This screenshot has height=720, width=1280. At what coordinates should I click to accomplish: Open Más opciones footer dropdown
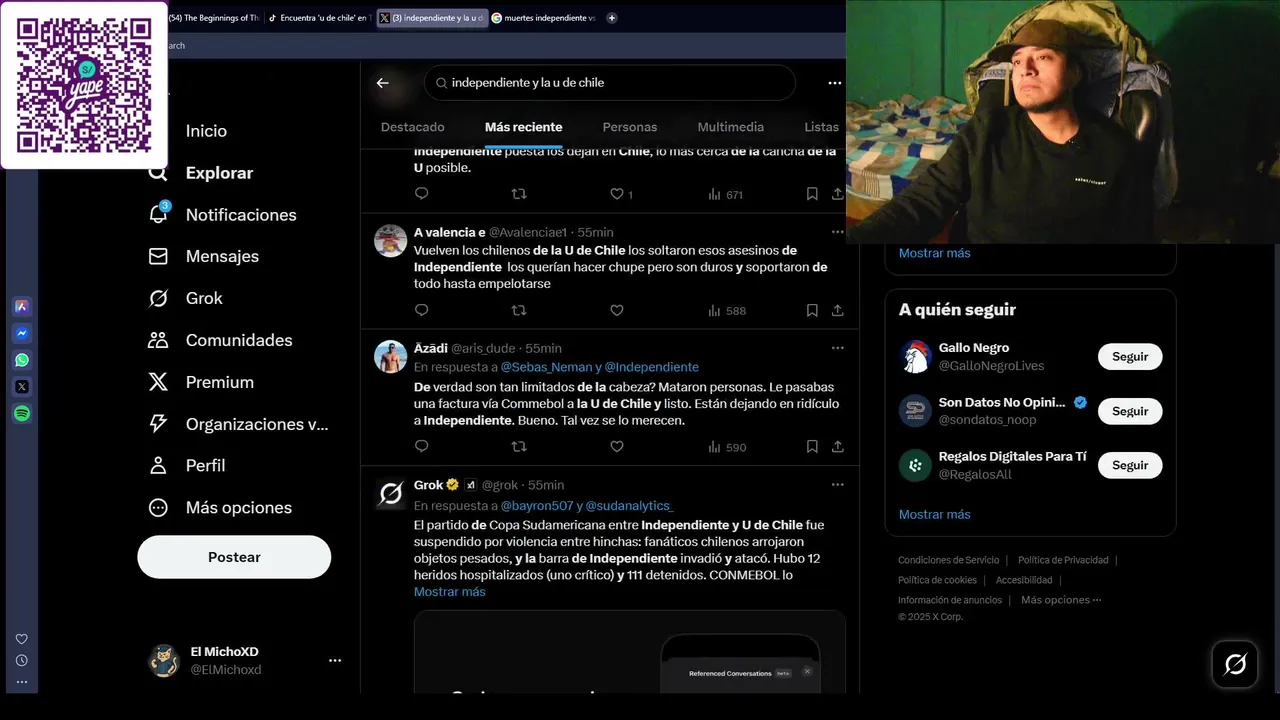(1061, 600)
